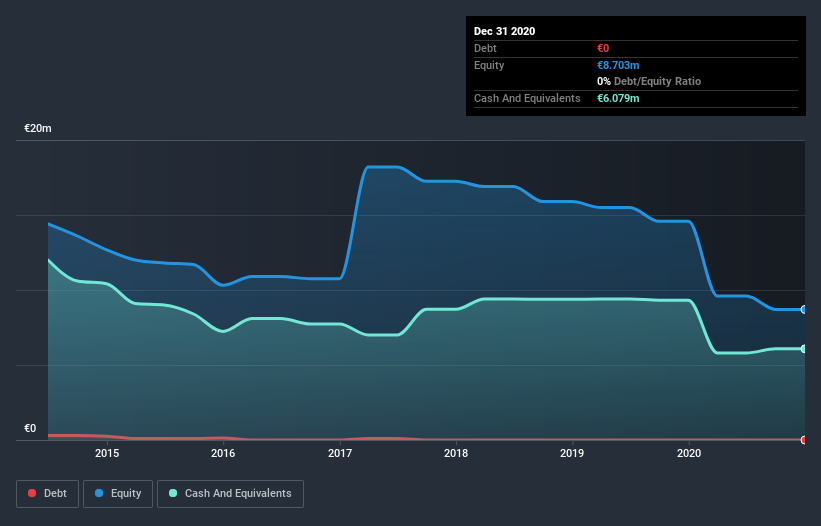The width and height of the screenshot is (821, 526).
Task: Click tooltip Cash And Equivalents row label
Action: [x=527, y=98]
